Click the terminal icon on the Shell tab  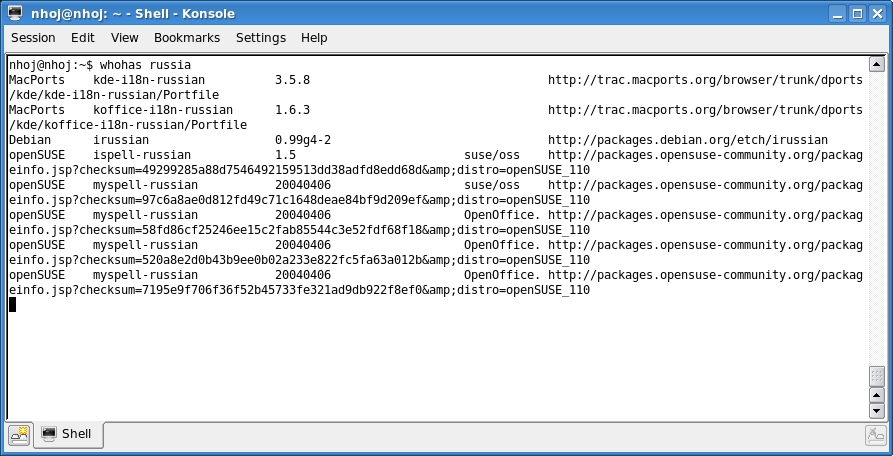pos(49,434)
